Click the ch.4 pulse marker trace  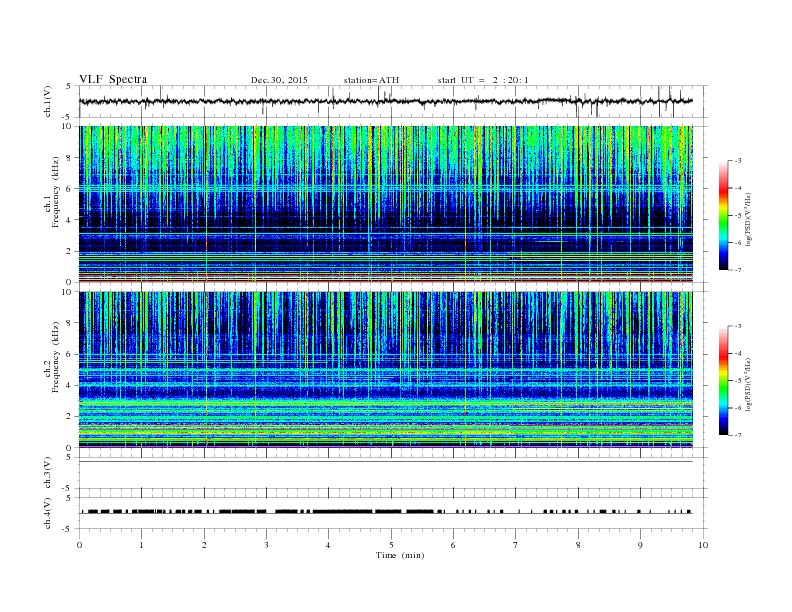tap(385, 512)
